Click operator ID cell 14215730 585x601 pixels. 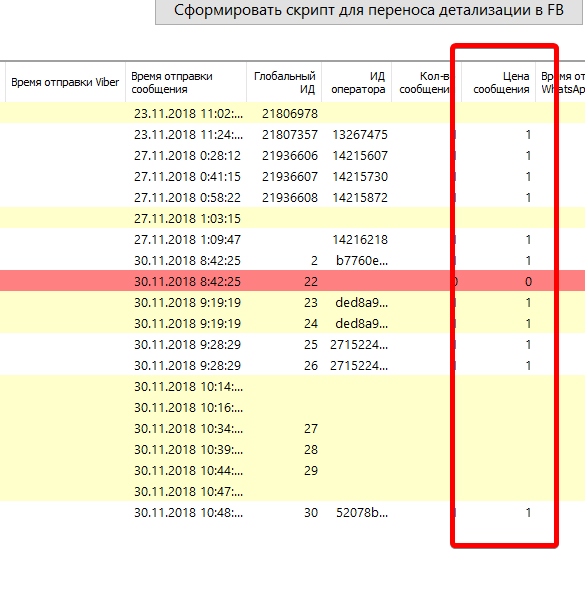[360, 177]
